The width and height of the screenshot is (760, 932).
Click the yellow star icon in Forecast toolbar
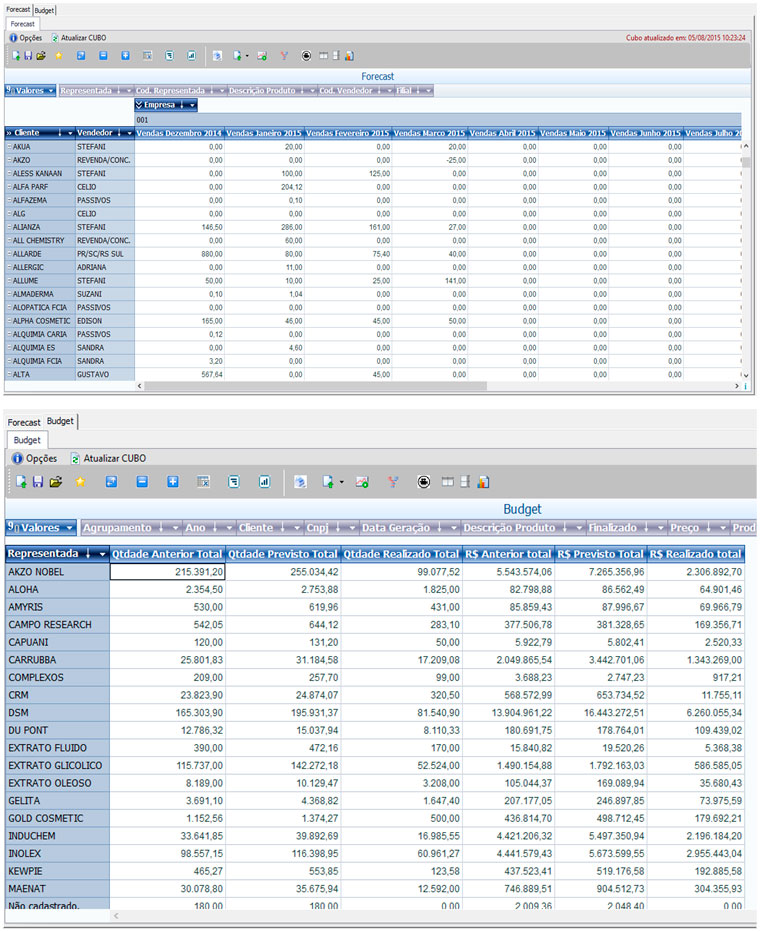[x=58, y=56]
